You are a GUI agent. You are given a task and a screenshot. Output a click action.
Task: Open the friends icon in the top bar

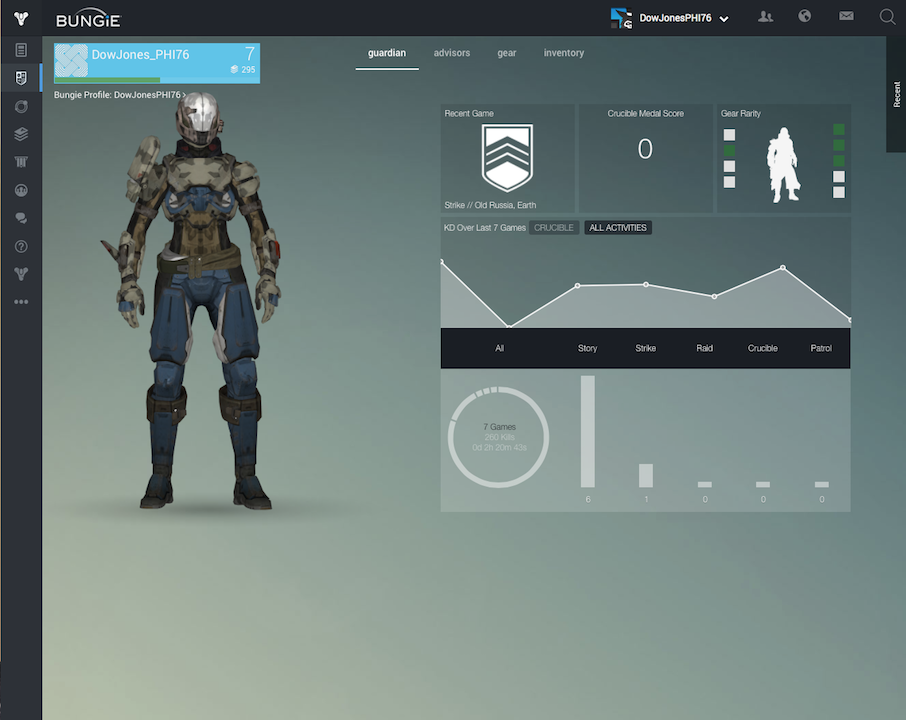point(766,17)
